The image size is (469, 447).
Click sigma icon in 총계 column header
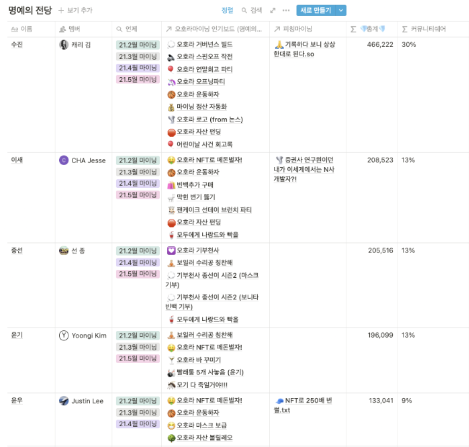353,29
